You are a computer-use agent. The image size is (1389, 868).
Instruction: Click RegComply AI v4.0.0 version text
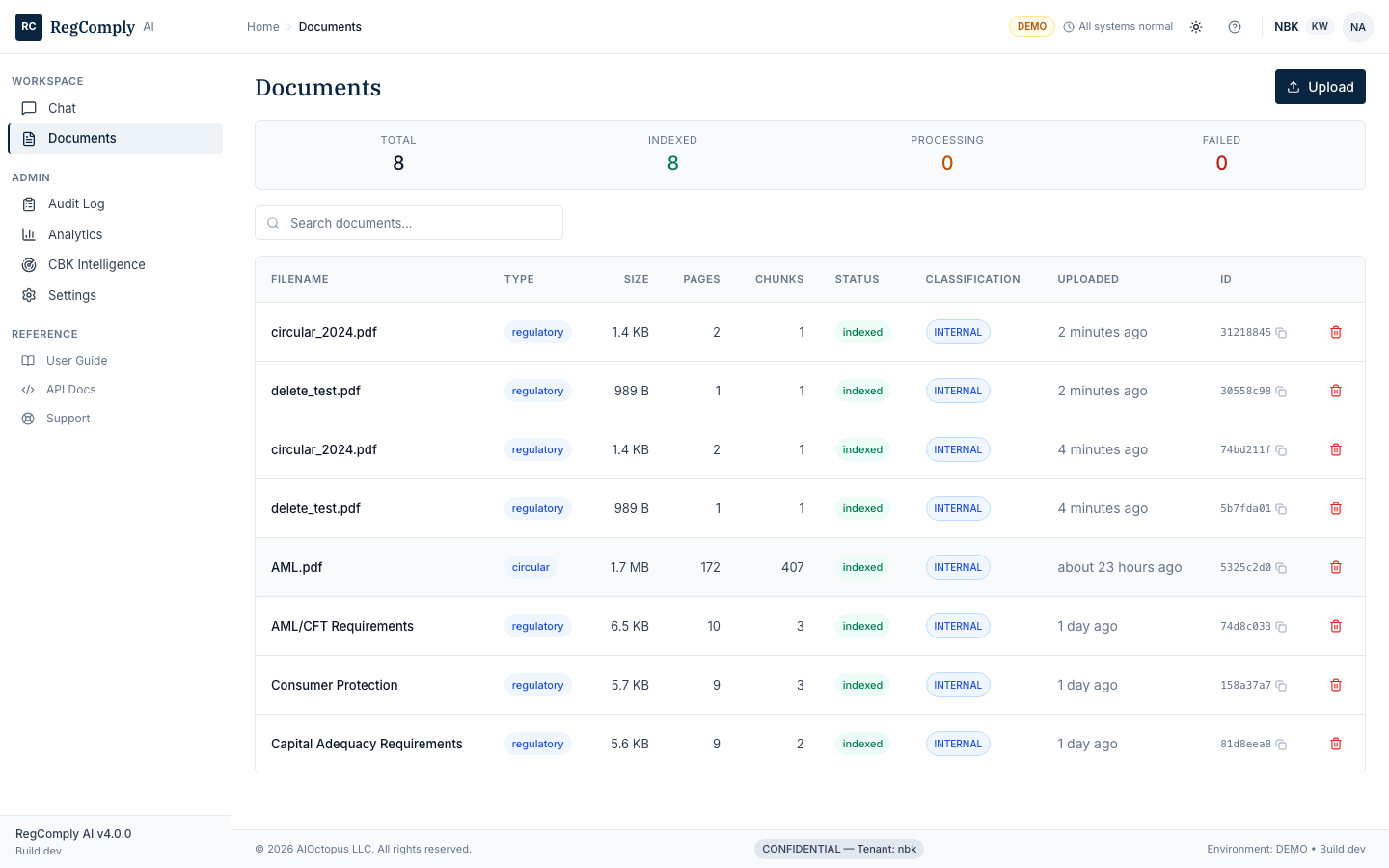[x=73, y=834]
